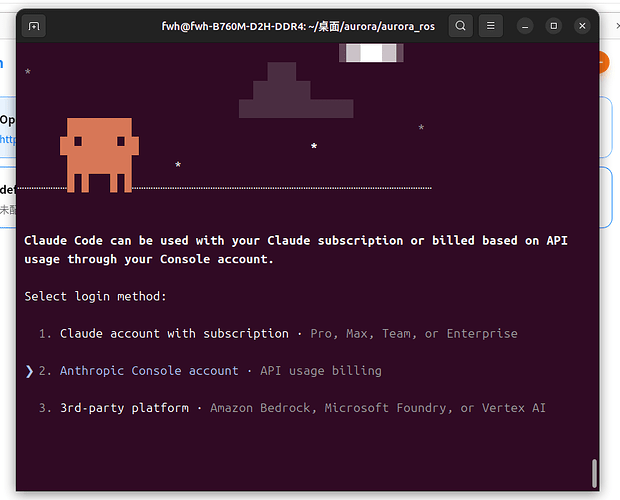
Task: Click the terminal vertical scrollbar thumb
Action: click(x=594, y=473)
